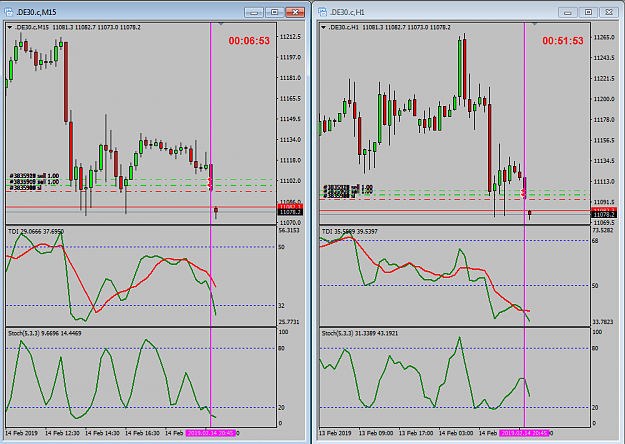Click the 00:51:53 candle timer in H1 chart
Image resolution: width=625 pixels, height=444 pixels.
[563, 41]
